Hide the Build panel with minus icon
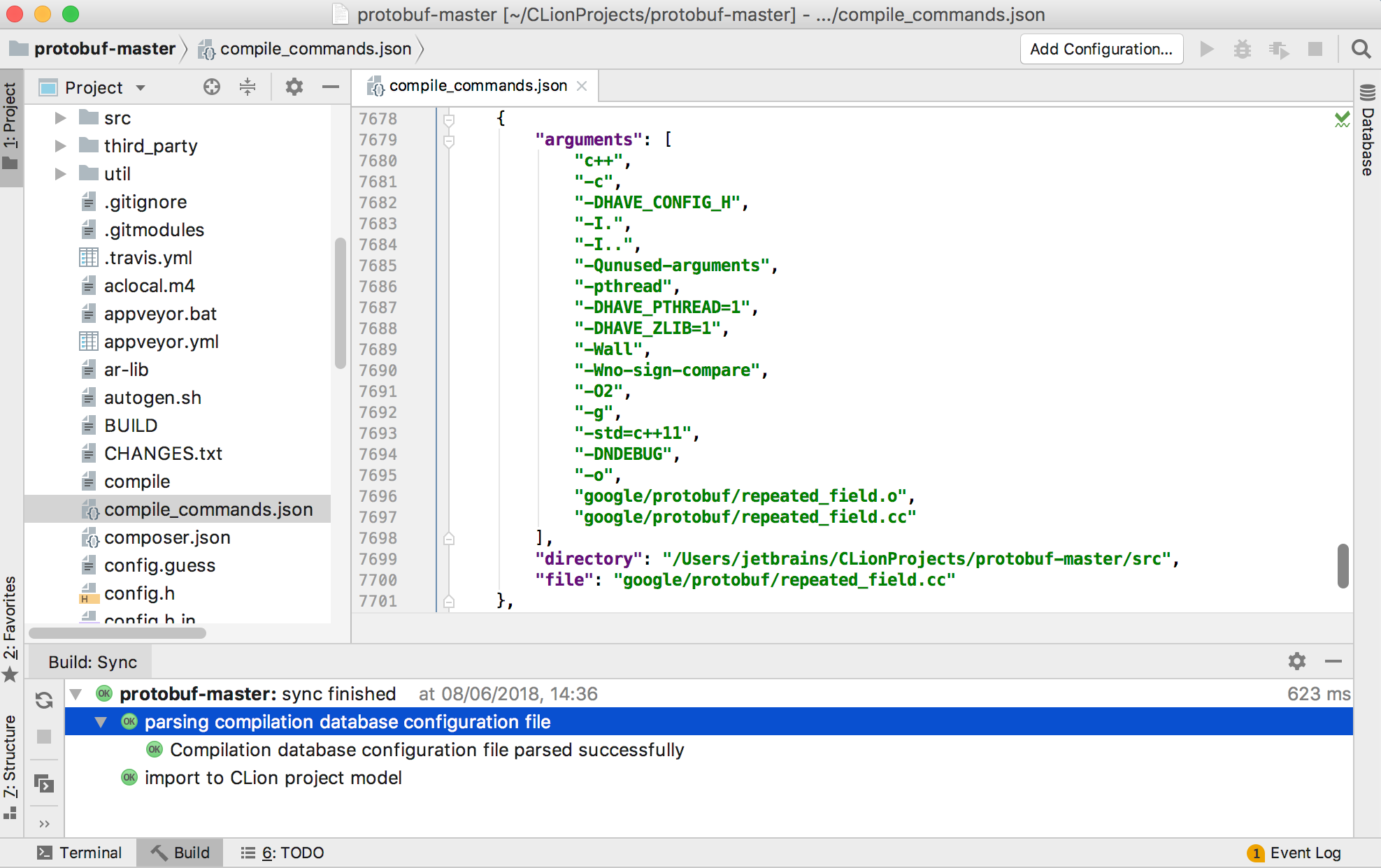Image resolution: width=1381 pixels, height=868 pixels. point(1333,661)
